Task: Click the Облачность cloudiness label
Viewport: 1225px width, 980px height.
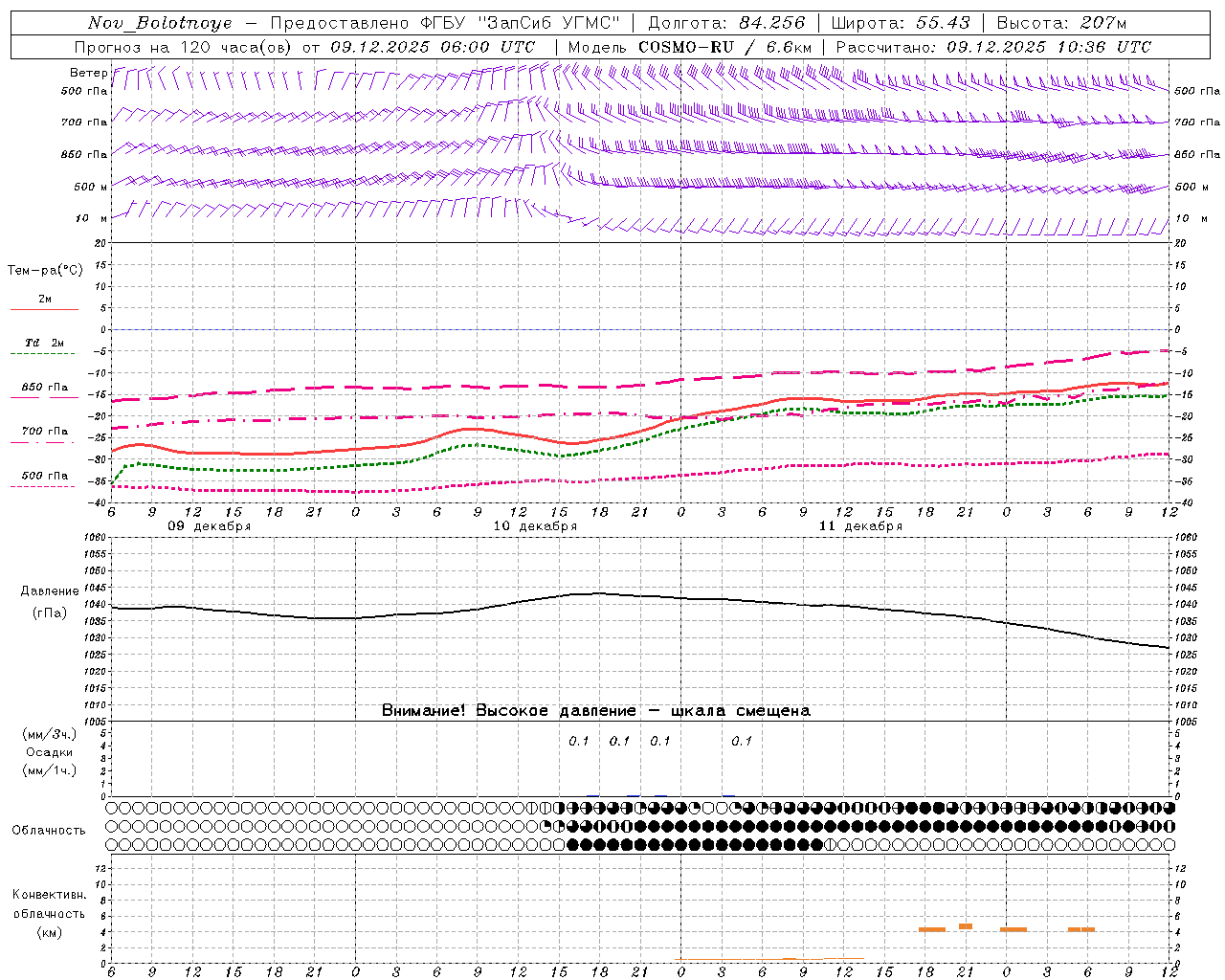Action: (49, 831)
